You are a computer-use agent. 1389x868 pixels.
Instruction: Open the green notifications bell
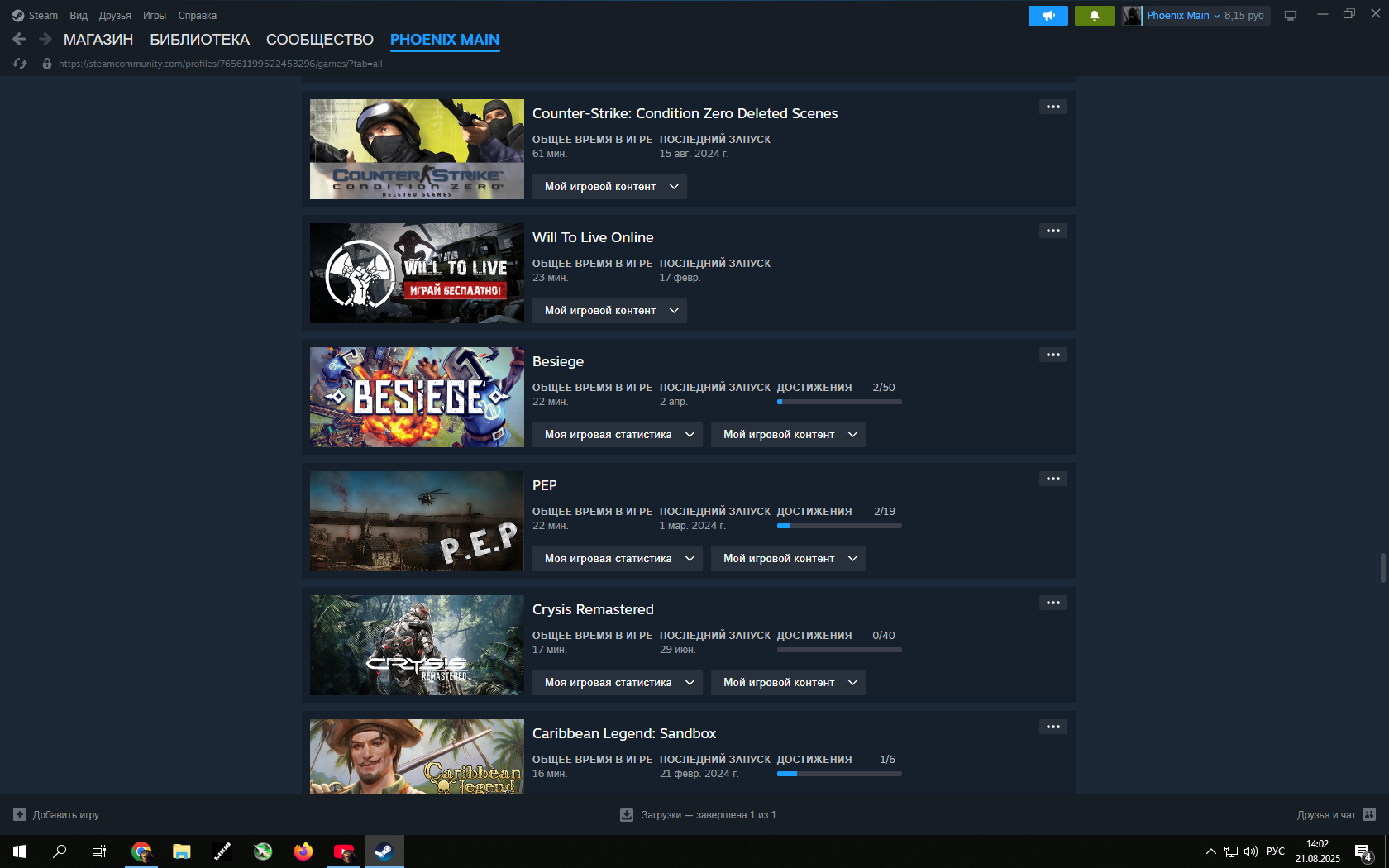(1094, 16)
